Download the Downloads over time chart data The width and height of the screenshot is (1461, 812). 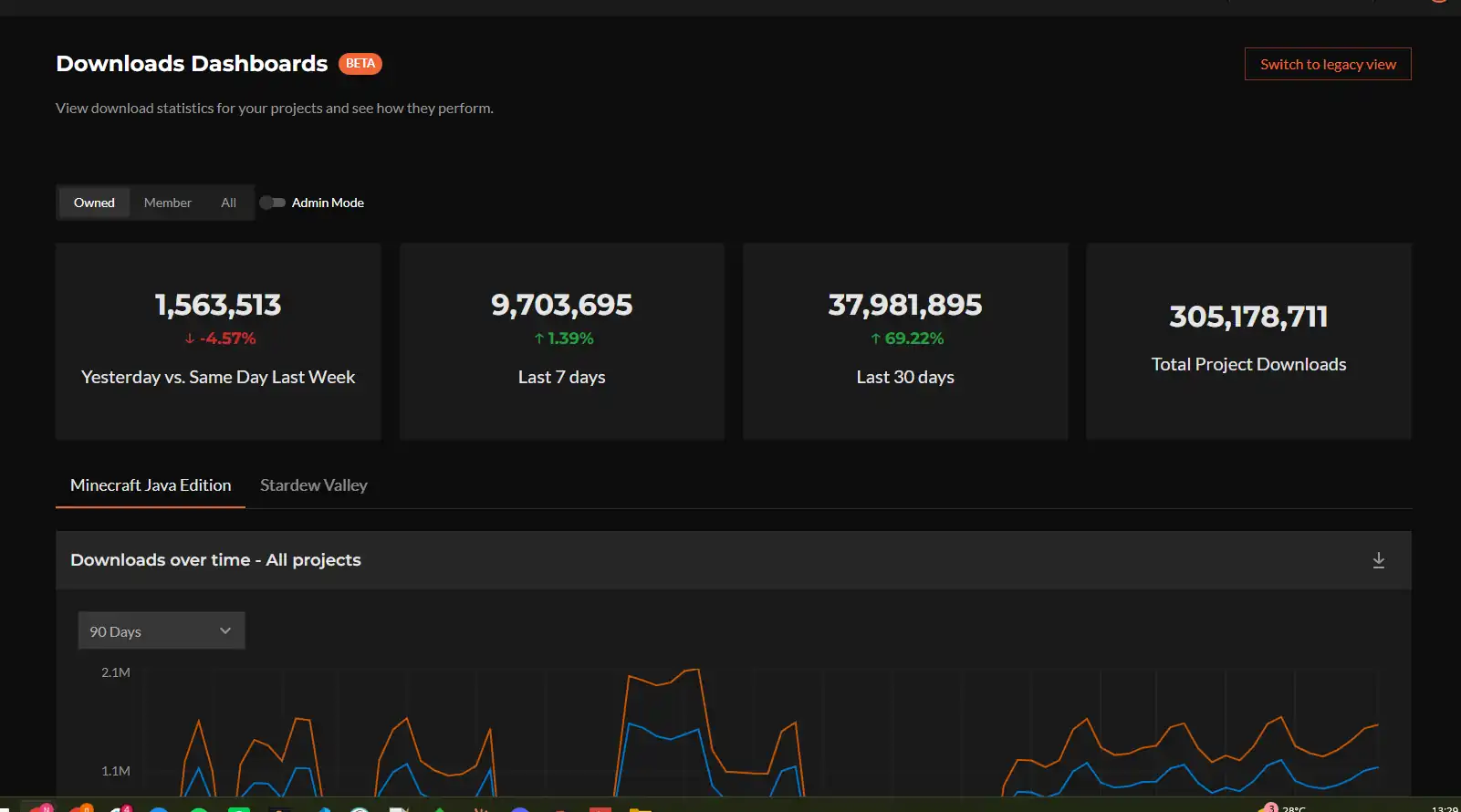(1378, 560)
